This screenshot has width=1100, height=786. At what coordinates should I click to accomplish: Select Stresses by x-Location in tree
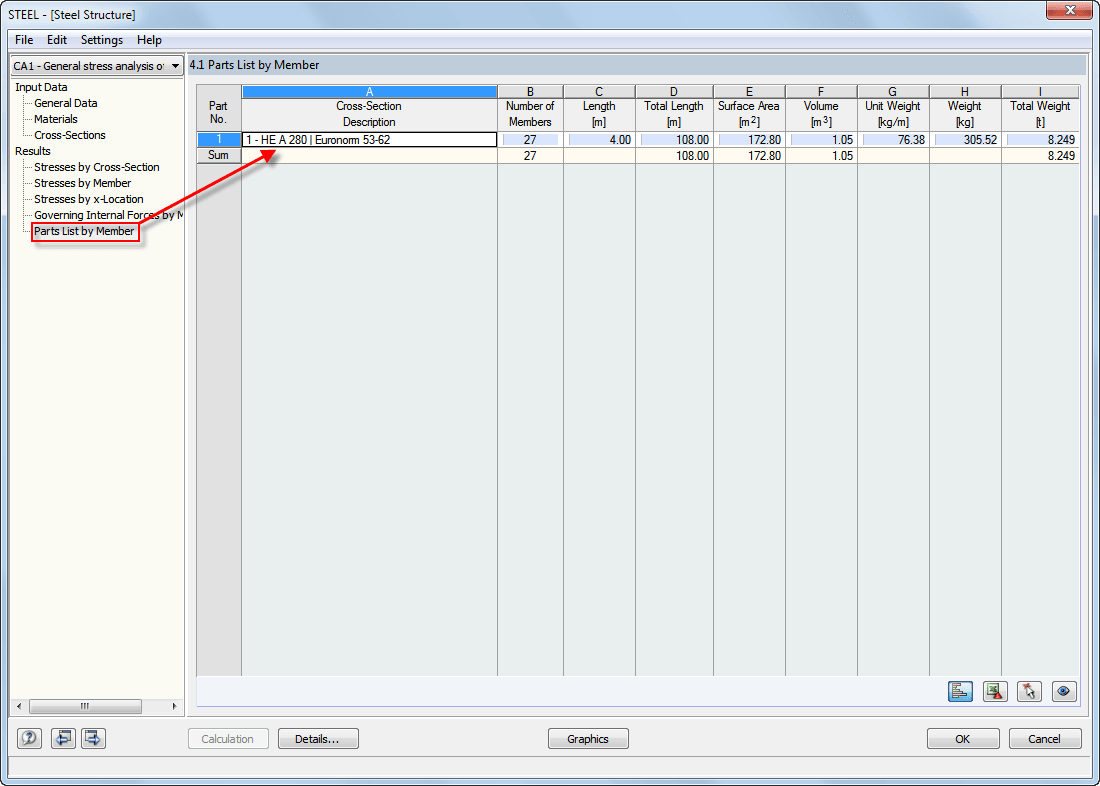[88, 199]
